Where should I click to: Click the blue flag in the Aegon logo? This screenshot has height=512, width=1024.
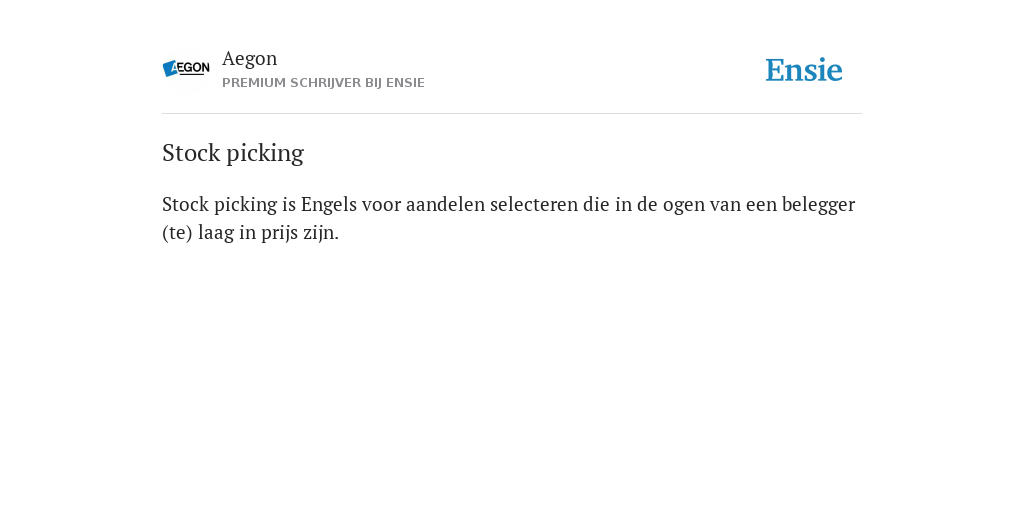coord(170,69)
